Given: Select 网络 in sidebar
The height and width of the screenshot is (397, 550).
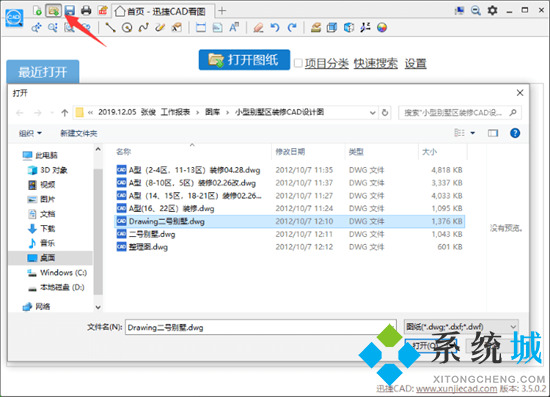Looking at the screenshot, I should coord(36,307).
